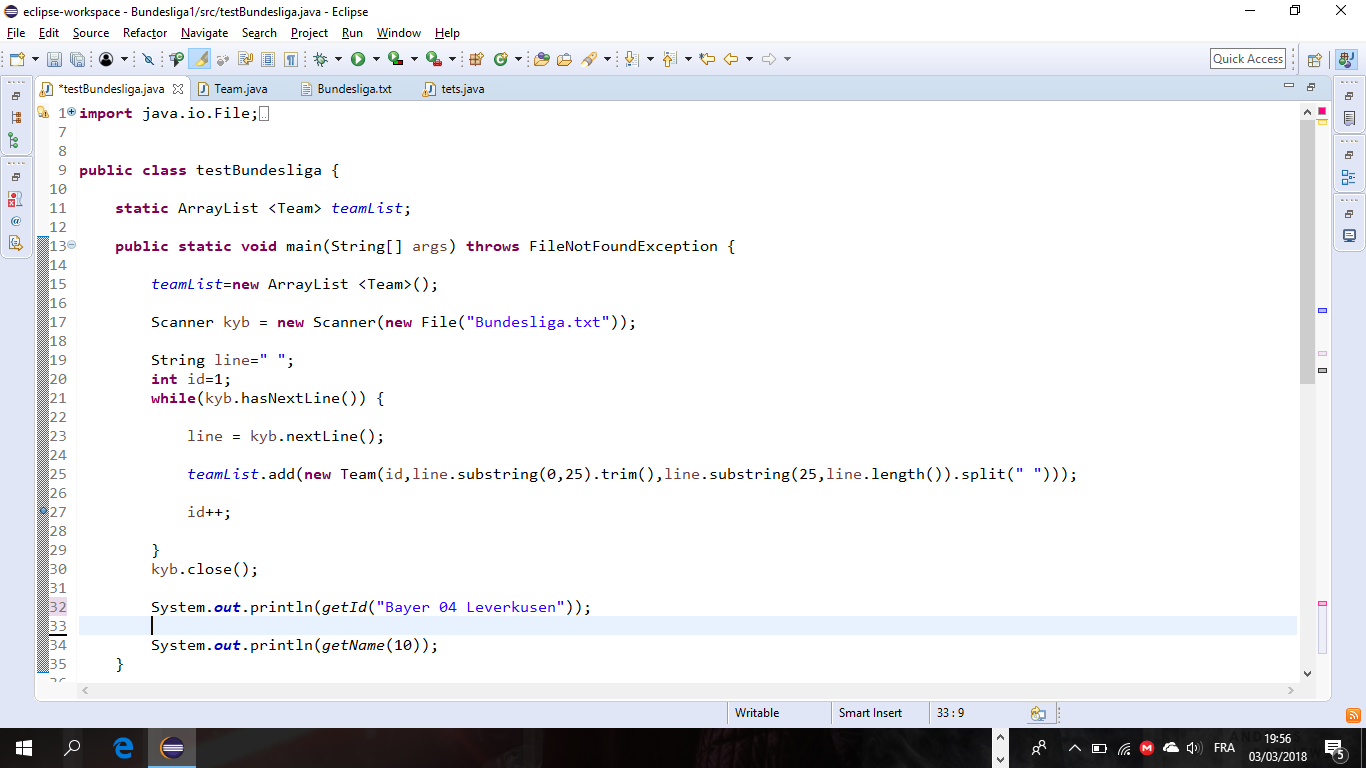Go to Previous Annotation arrow icon
The image size is (1366, 768).
click(x=669, y=59)
